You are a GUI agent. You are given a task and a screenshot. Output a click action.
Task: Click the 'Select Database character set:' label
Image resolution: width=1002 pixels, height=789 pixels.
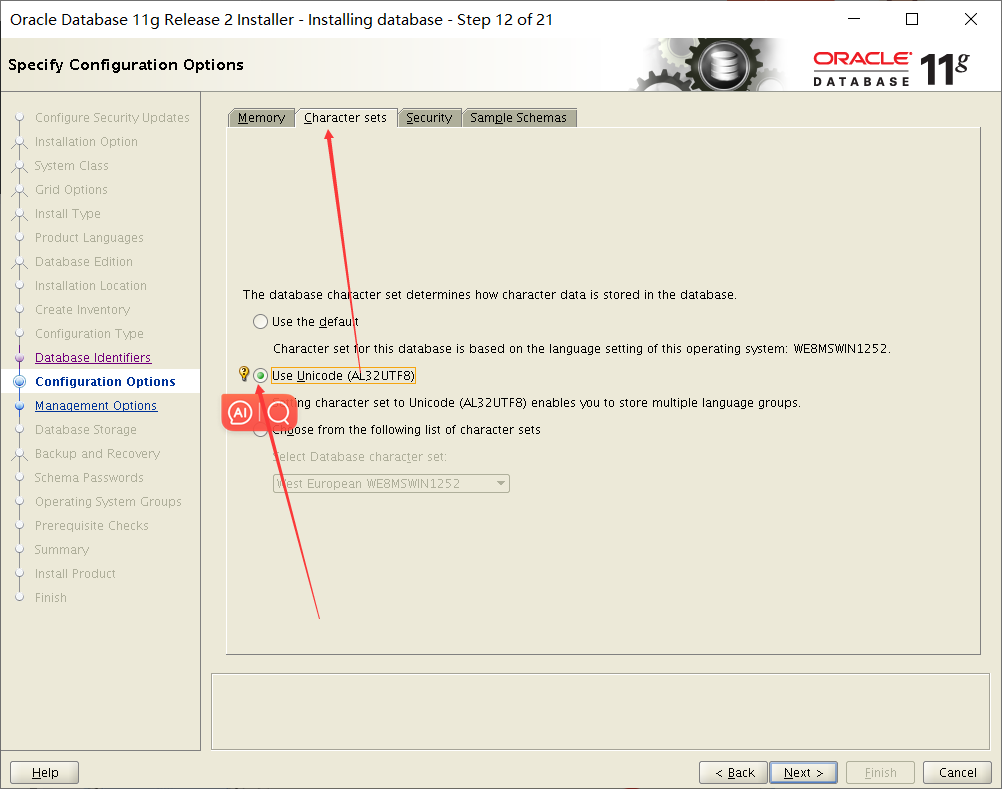click(360, 457)
